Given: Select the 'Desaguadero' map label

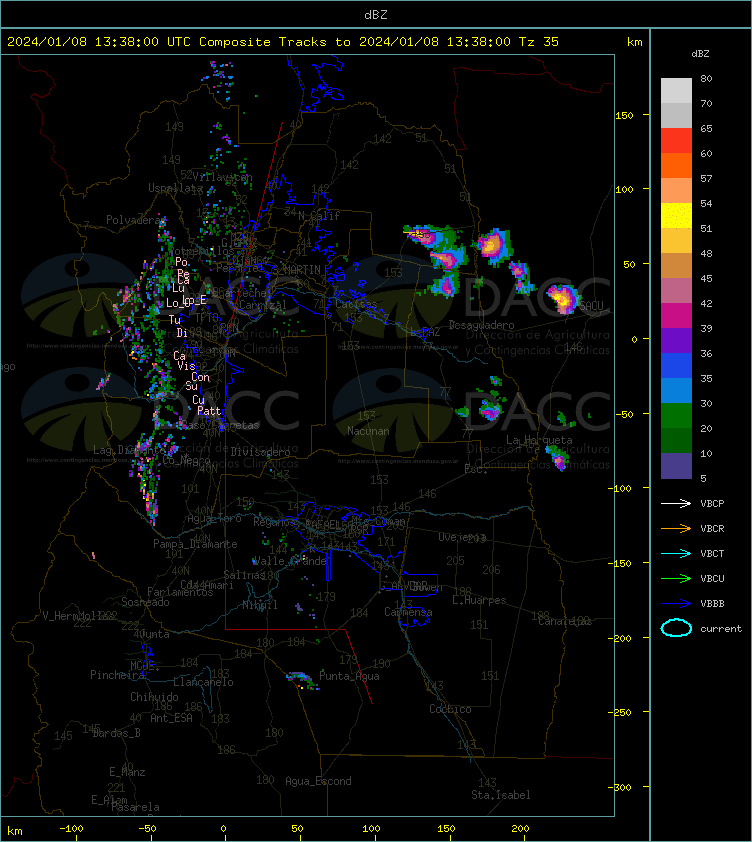Looking at the screenshot, I should pos(481,325).
